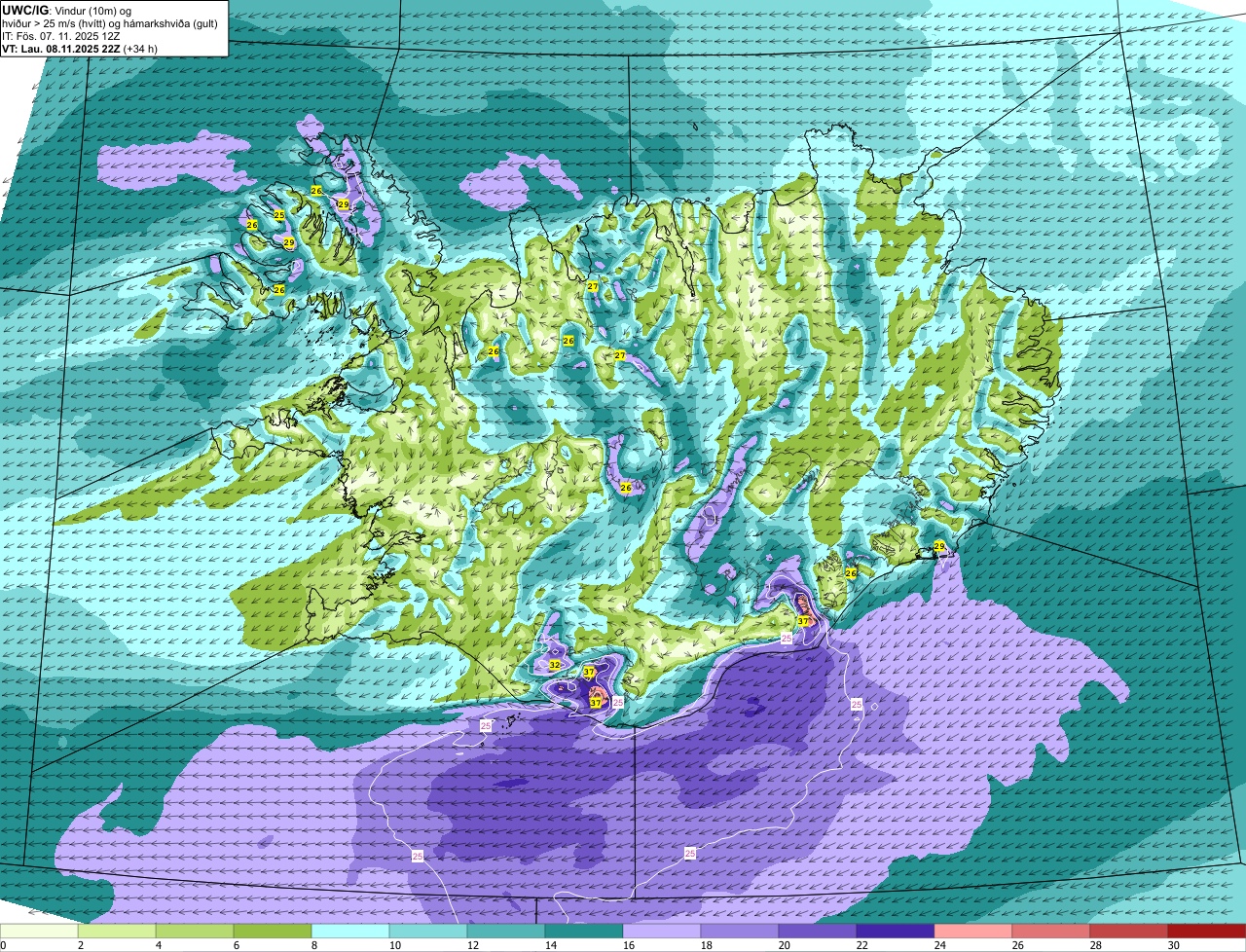Click the "16" tick label on the color scale
Screen dimensions: 1246x952
coord(629,945)
